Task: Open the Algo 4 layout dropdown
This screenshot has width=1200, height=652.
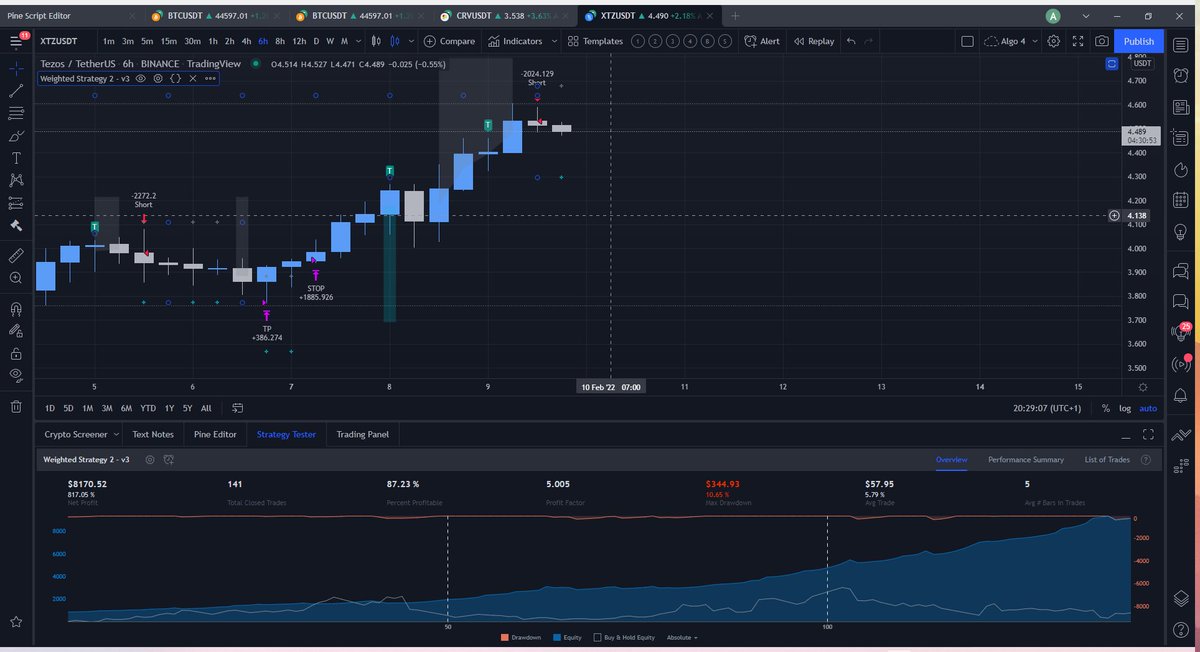Action: click(1012, 41)
